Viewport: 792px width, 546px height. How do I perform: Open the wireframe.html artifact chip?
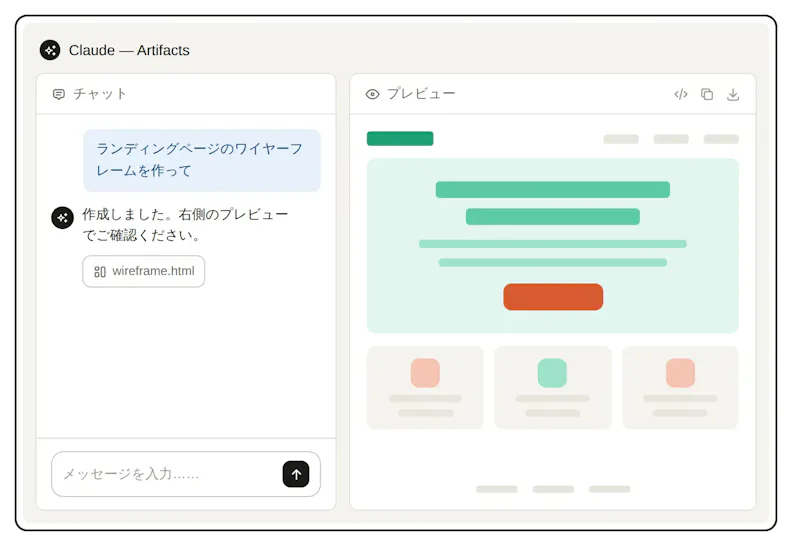(144, 271)
